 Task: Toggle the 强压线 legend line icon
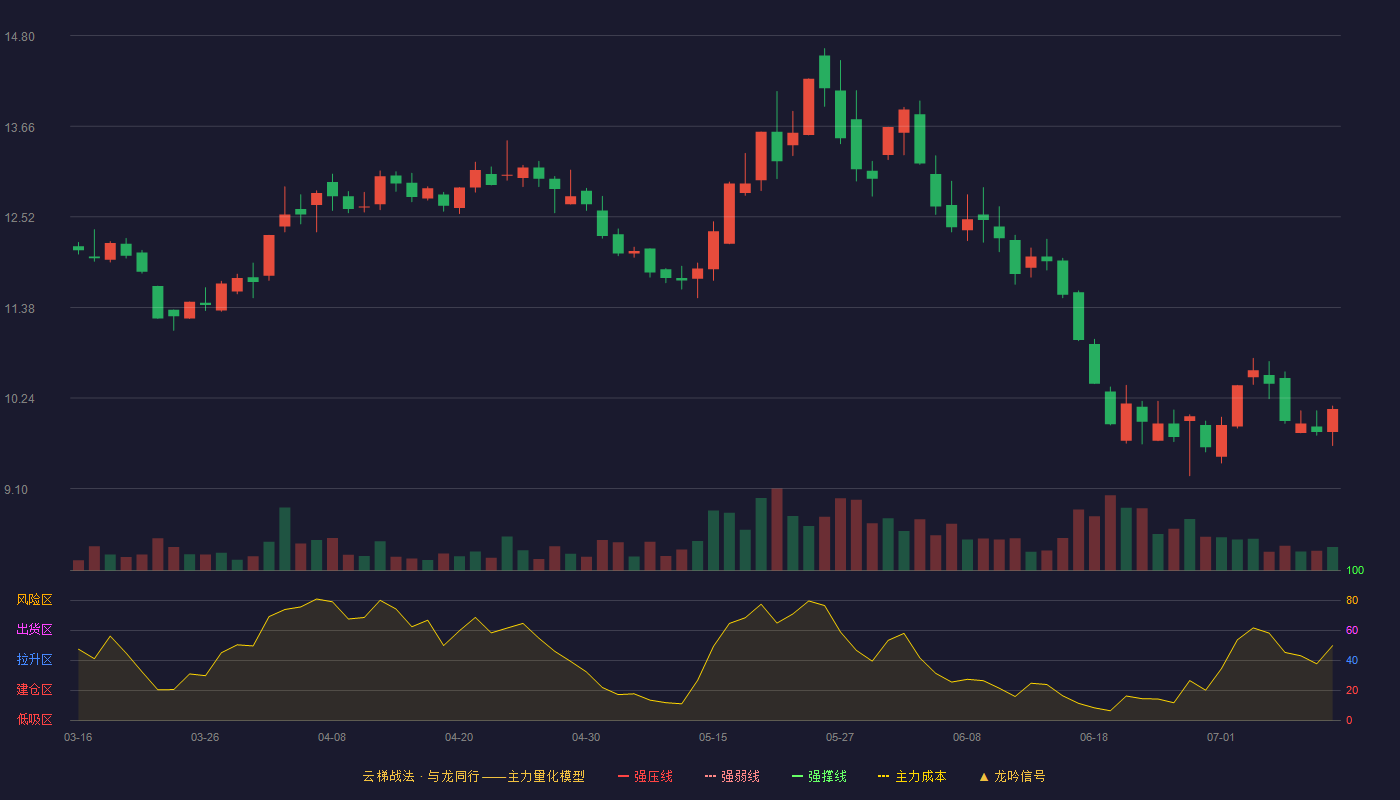[x=624, y=776]
